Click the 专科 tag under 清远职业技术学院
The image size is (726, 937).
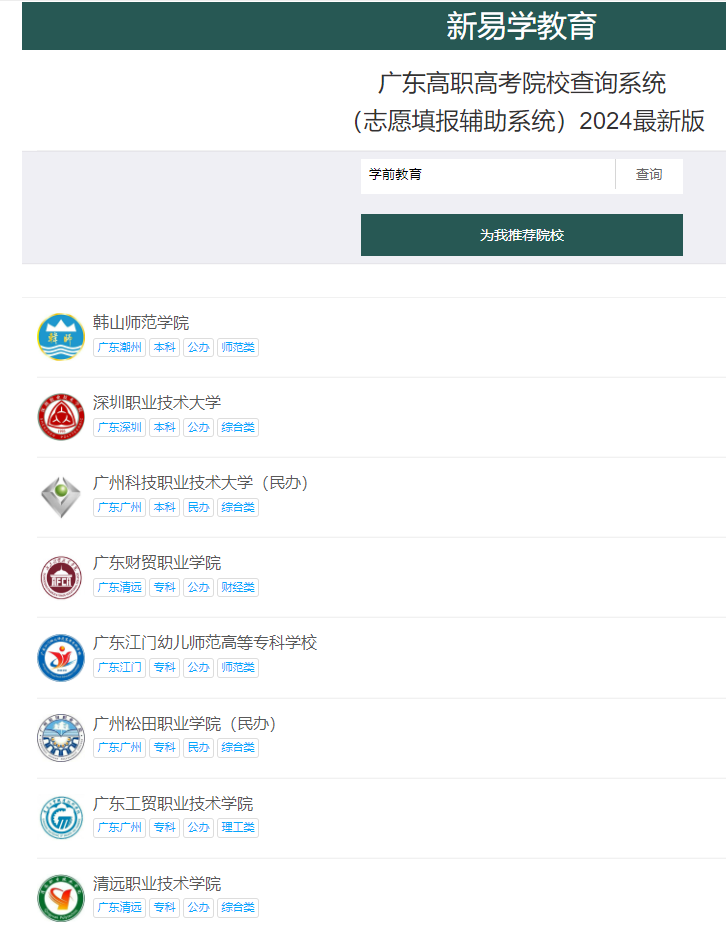coord(164,908)
